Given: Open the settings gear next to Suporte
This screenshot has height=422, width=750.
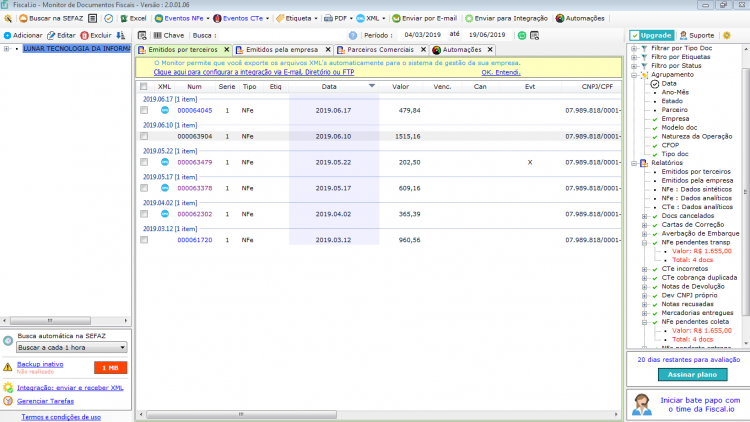Looking at the screenshot, I should click(x=727, y=35).
